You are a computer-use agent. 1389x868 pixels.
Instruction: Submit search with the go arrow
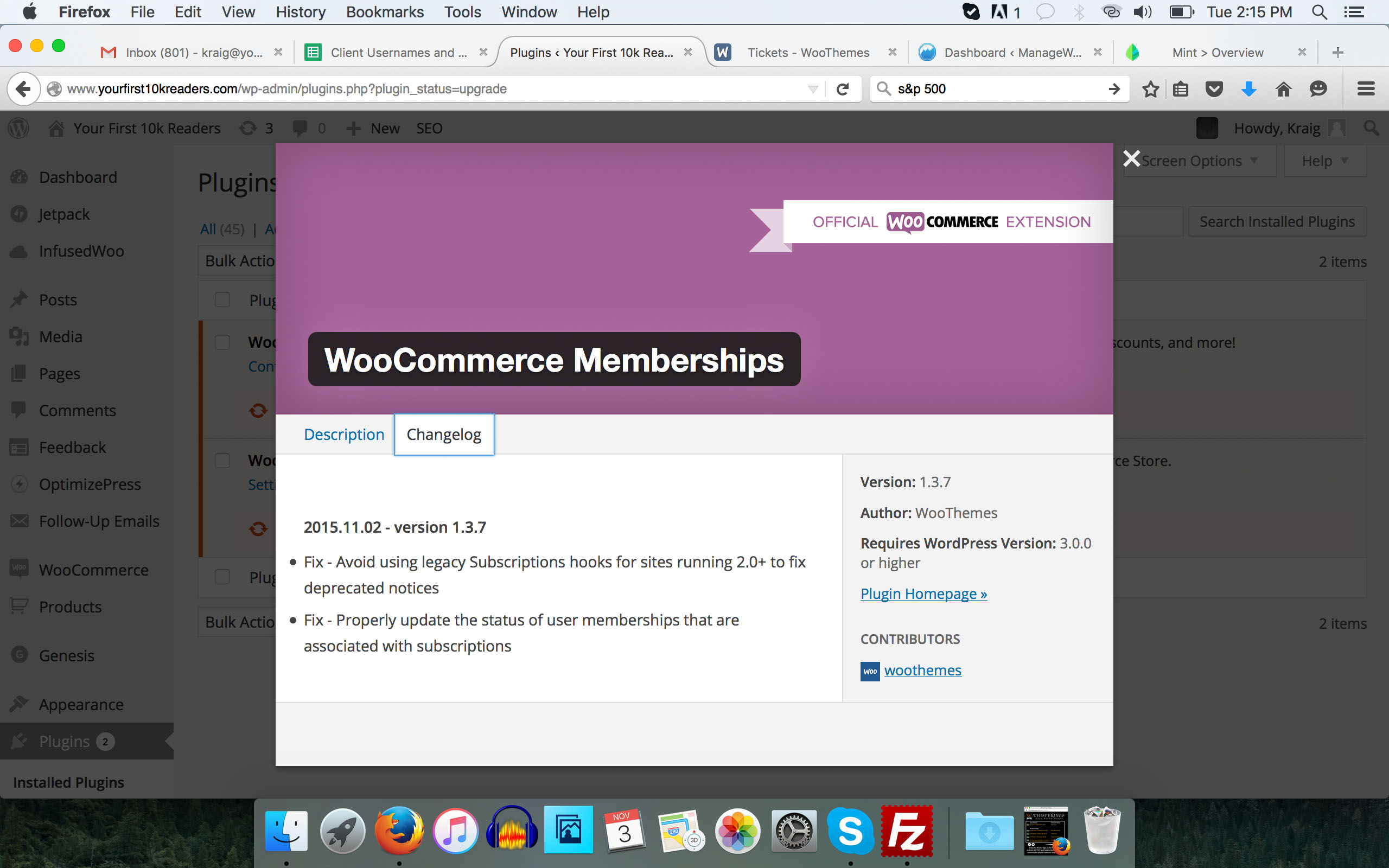coord(1113,89)
